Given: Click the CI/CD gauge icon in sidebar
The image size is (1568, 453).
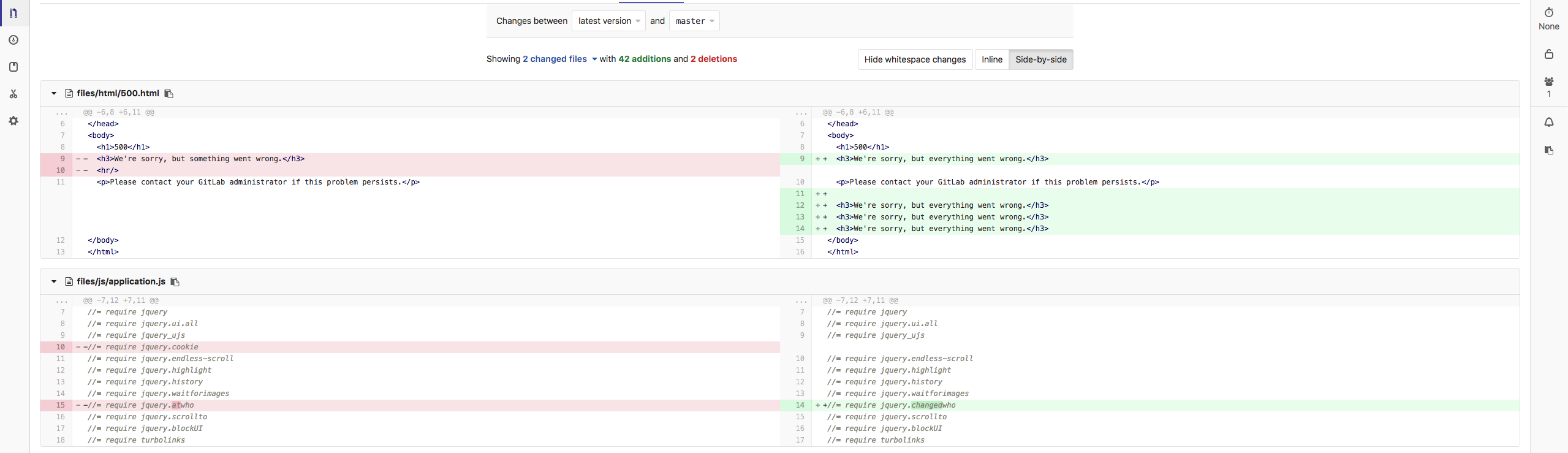Looking at the screenshot, I should click(13, 40).
